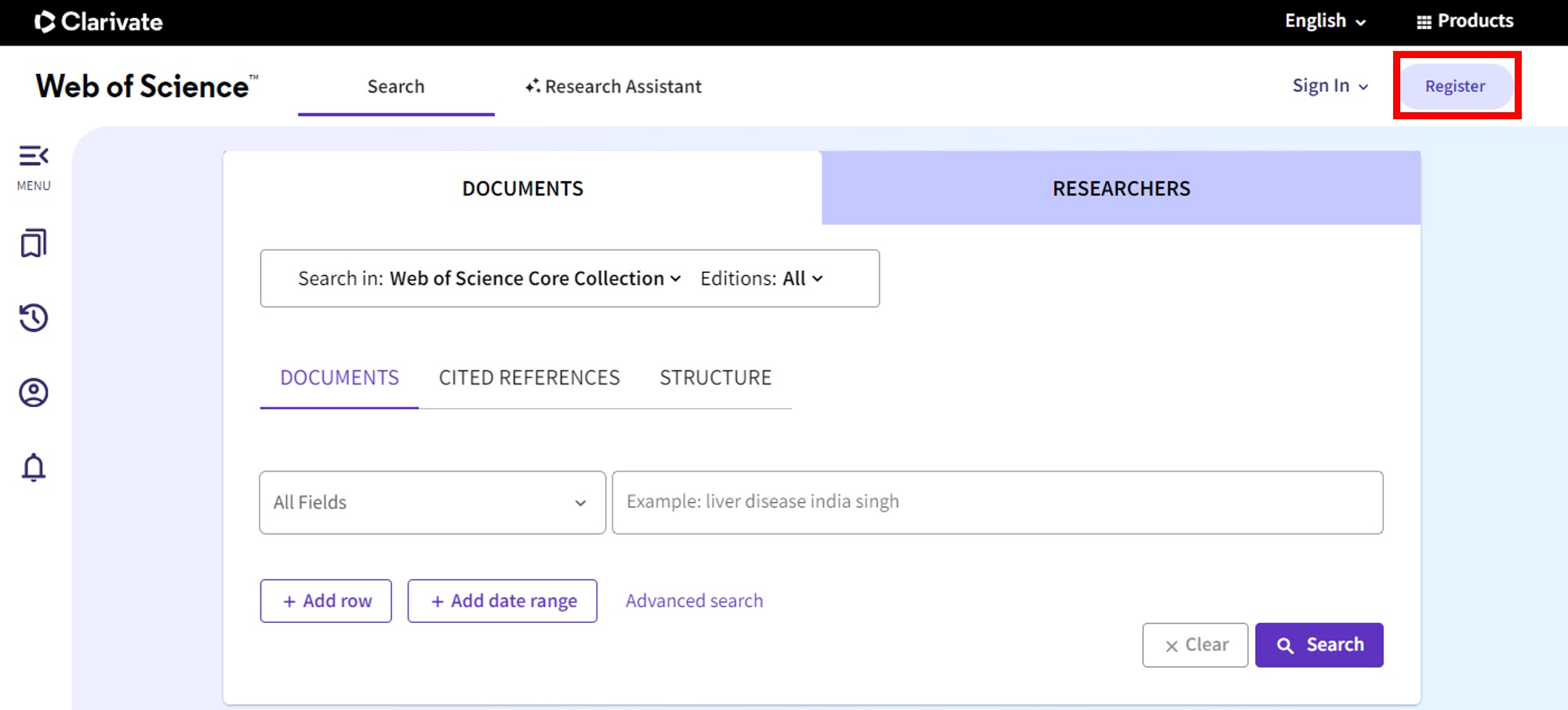Image resolution: width=1568 pixels, height=710 pixels.
Task: Expand the Sign In dropdown
Action: pyautogui.click(x=1330, y=86)
